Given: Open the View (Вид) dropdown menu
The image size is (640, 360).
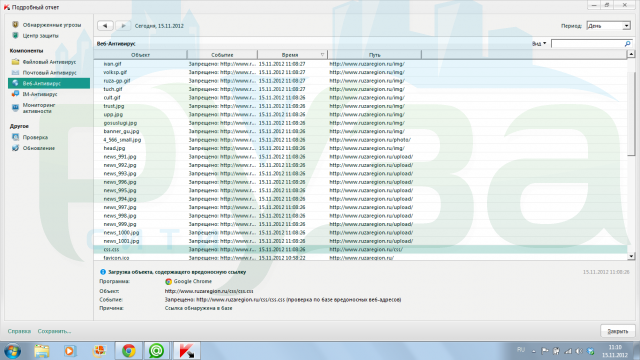Looking at the screenshot, I should [x=539, y=43].
